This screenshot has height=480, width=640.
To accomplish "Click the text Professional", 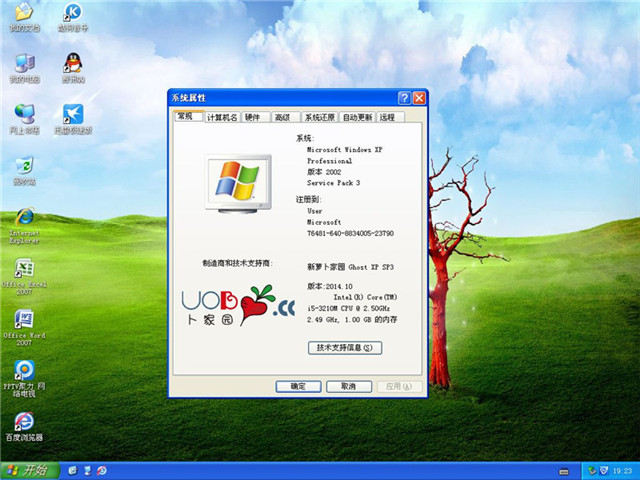I will [329, 161].
